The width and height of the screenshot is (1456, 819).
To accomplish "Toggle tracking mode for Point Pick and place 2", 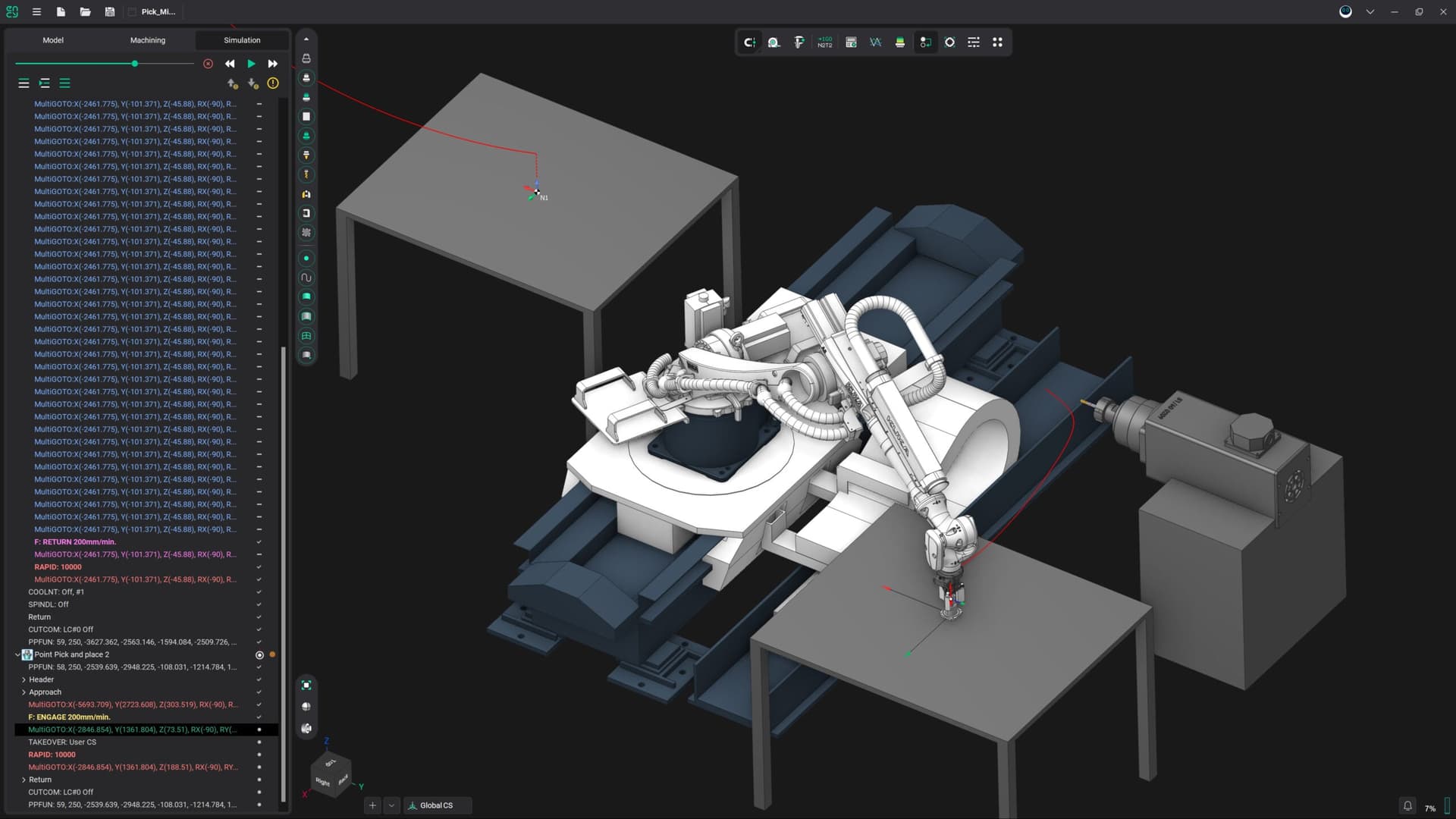I will pyautogui.click(x=259, y=654).
